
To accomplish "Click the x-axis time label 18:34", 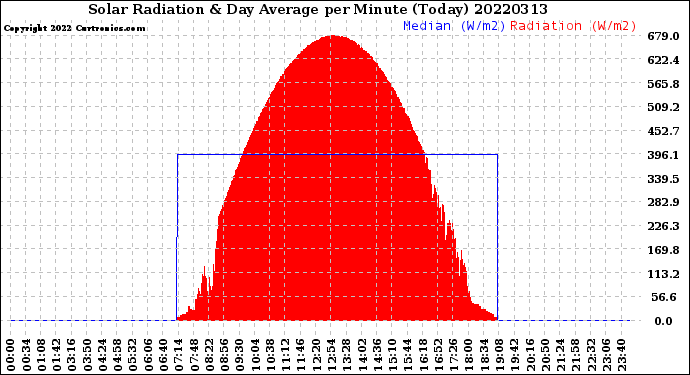I will click(484, 355).
